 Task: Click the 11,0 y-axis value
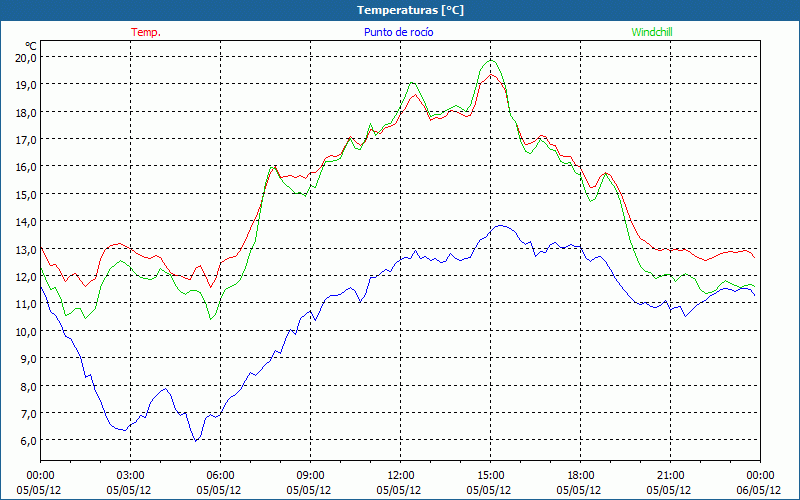pos(26,304)
